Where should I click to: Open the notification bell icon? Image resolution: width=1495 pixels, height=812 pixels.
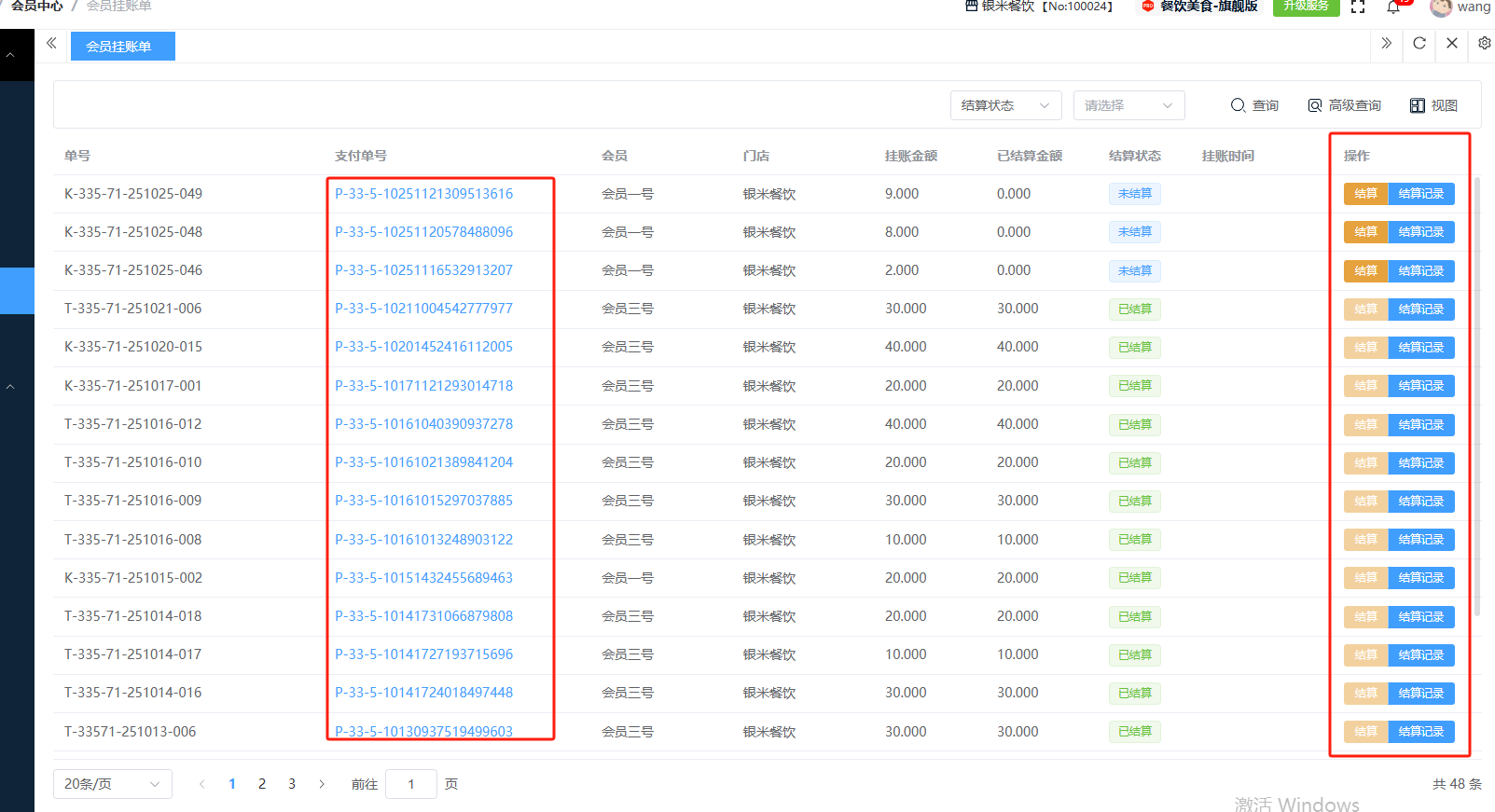coord(1393,7)
